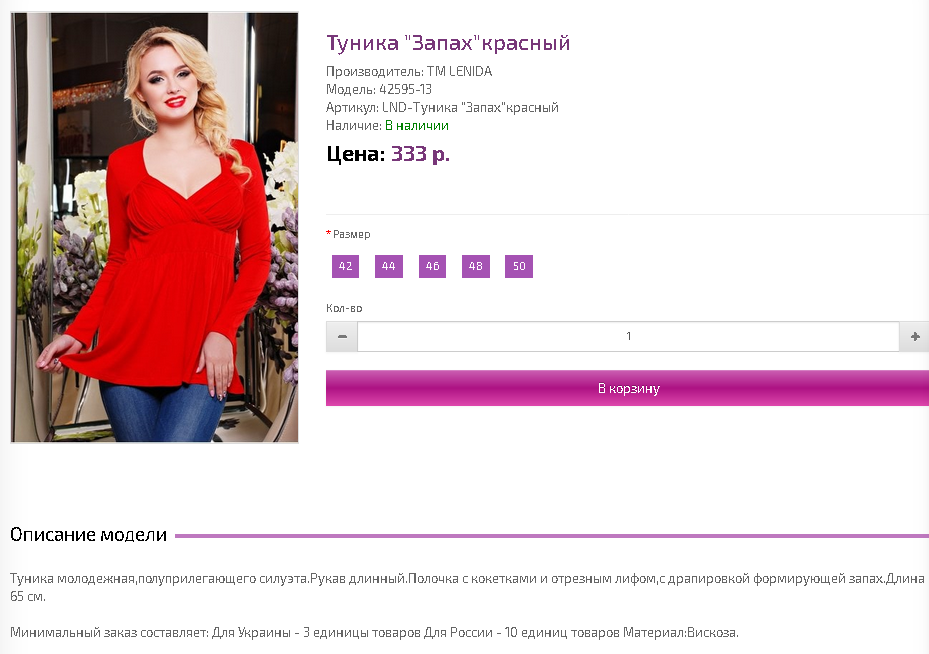Click the Туника "Запах"красный product title
Screen dimensions: 929x654
coord(448,43)
